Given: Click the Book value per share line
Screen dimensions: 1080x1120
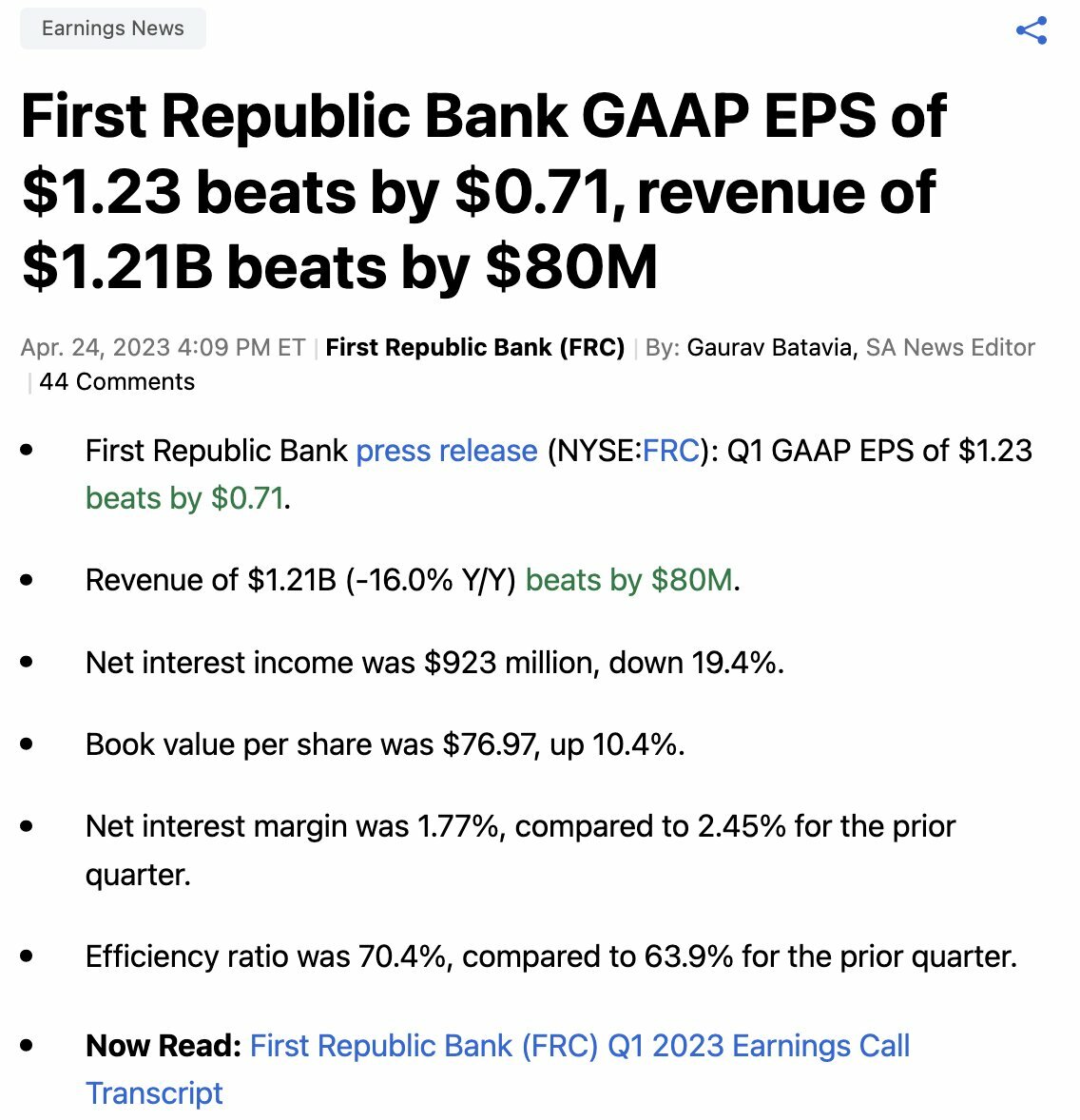Looking at the screenshot, I should pos(385,744).
